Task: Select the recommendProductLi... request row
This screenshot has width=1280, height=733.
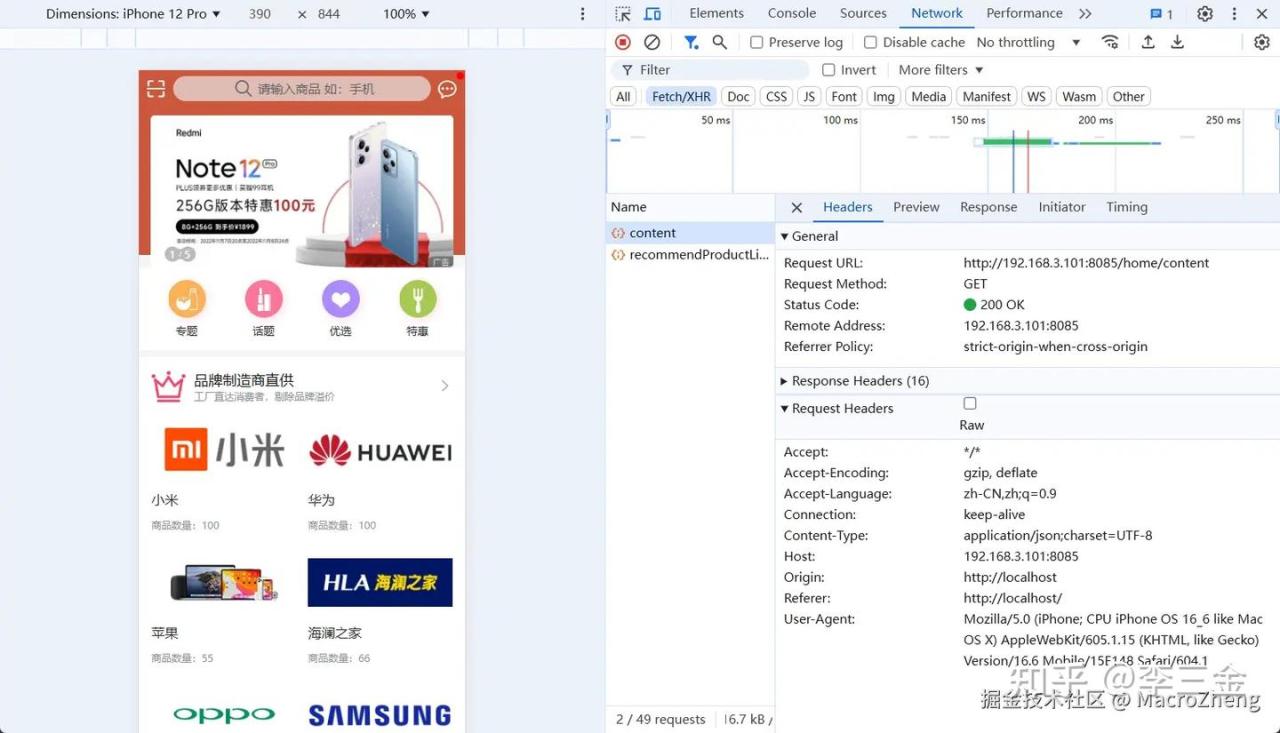Action: pyautogui.click(x=690, y=255)
